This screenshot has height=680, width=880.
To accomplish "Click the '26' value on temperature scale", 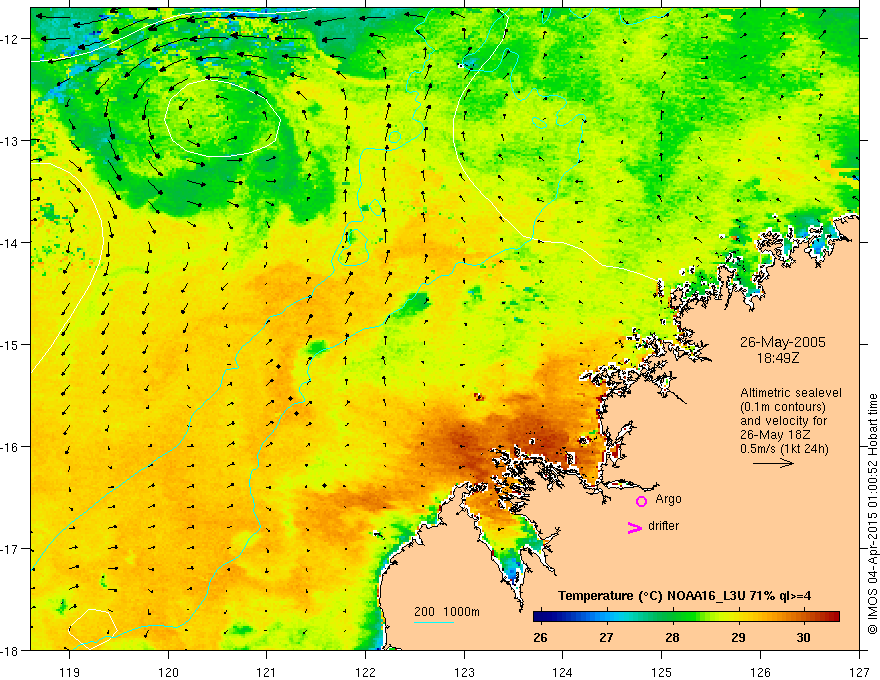I will pos(540,637).
